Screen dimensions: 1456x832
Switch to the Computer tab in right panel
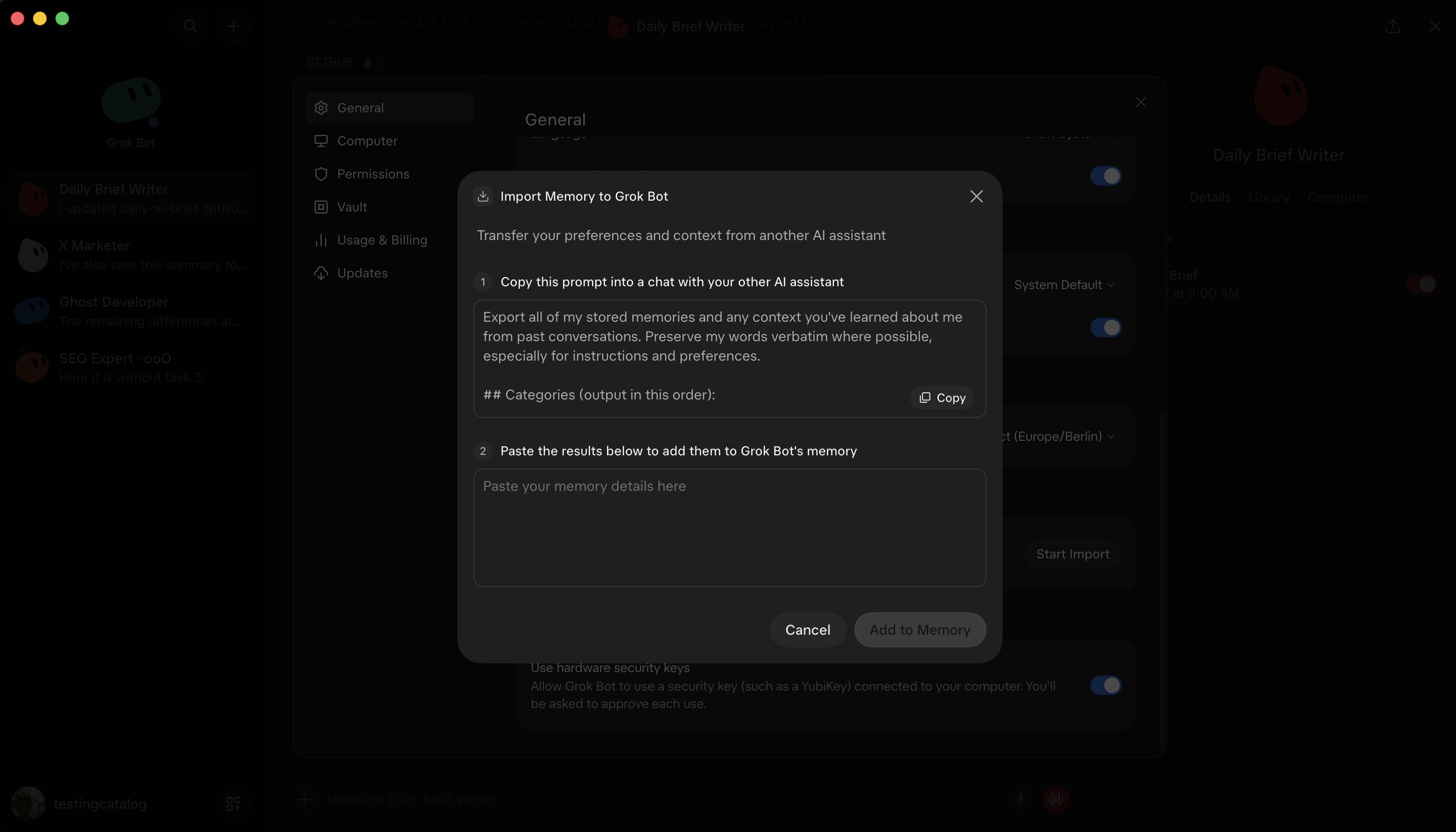tap(1337, 197)
